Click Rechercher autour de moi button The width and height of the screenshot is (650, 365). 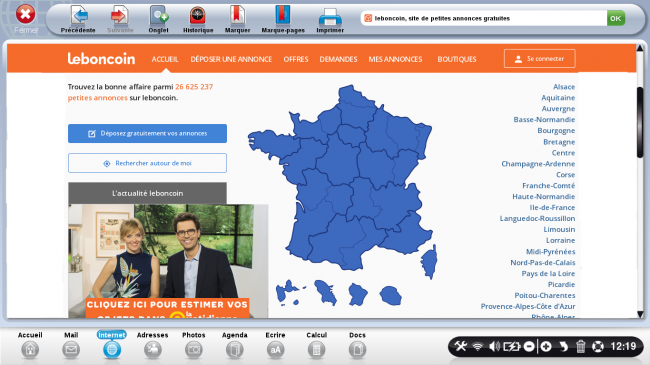click(x=147, y=163)
